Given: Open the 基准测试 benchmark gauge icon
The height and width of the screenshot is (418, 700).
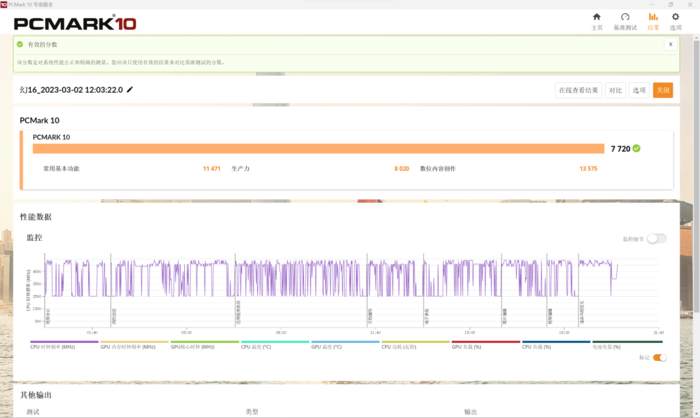Looking at the screenshot, I should tap(625, 17).
